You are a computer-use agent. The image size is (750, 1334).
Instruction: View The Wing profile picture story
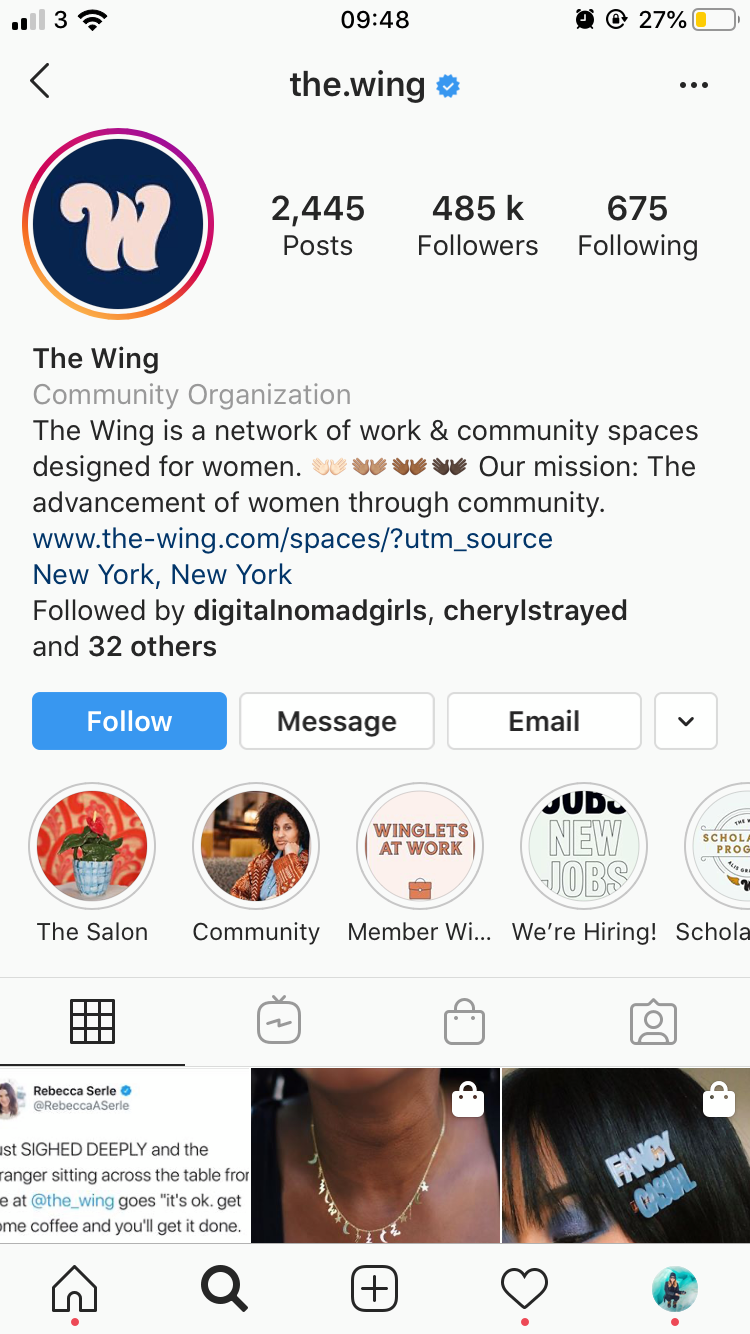click(x=118, y=223)
